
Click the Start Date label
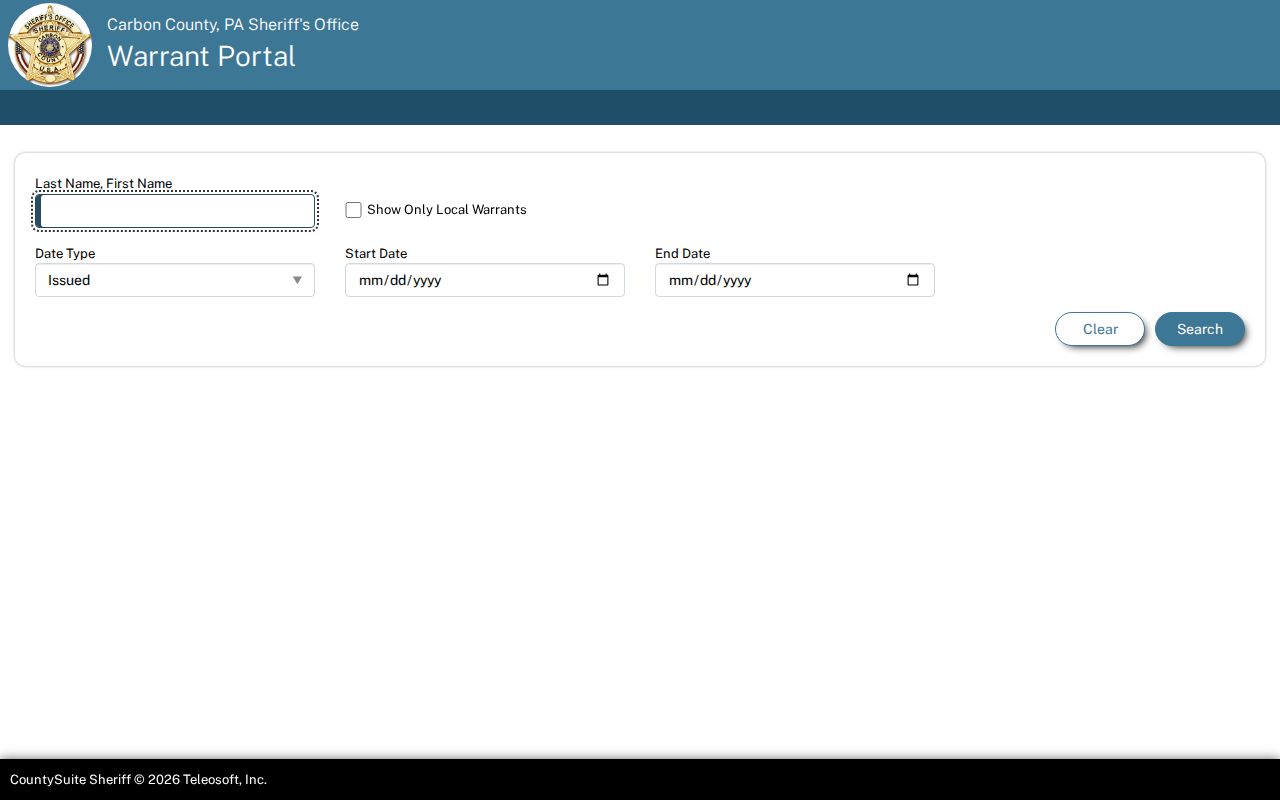click(x=376, y=254)
